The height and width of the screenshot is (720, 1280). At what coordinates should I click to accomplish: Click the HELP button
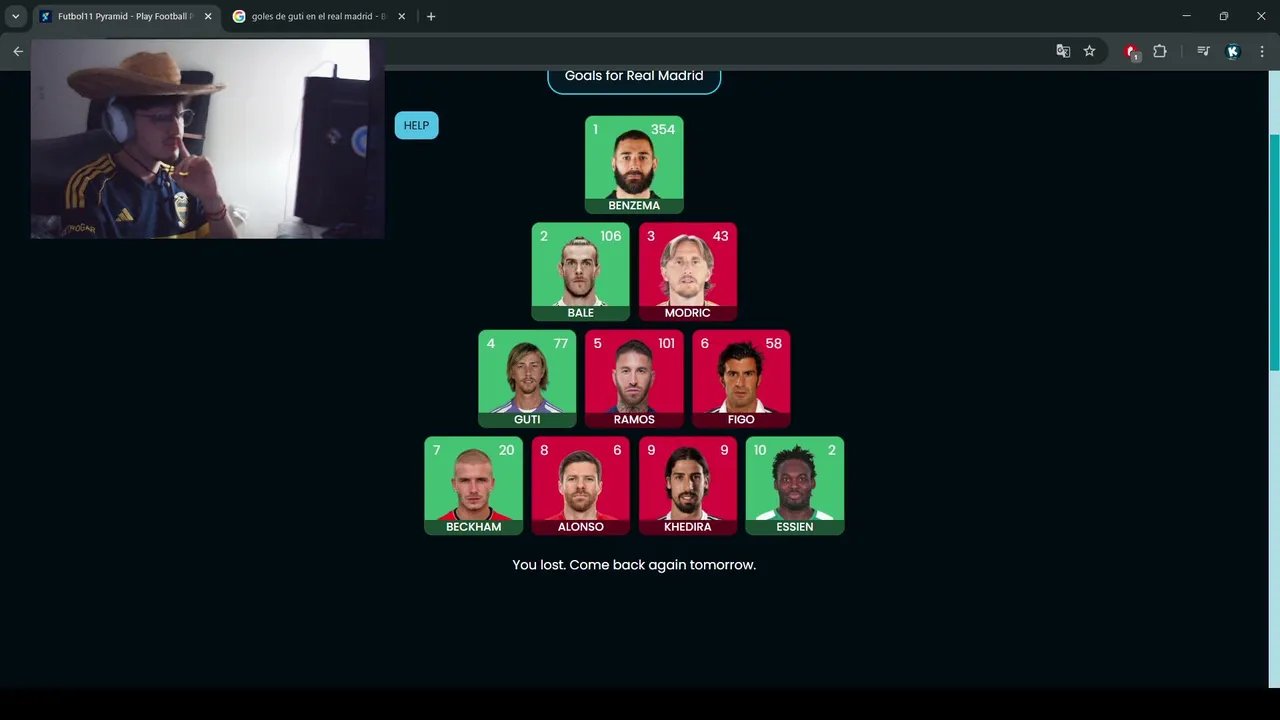(x=416, y=125)
